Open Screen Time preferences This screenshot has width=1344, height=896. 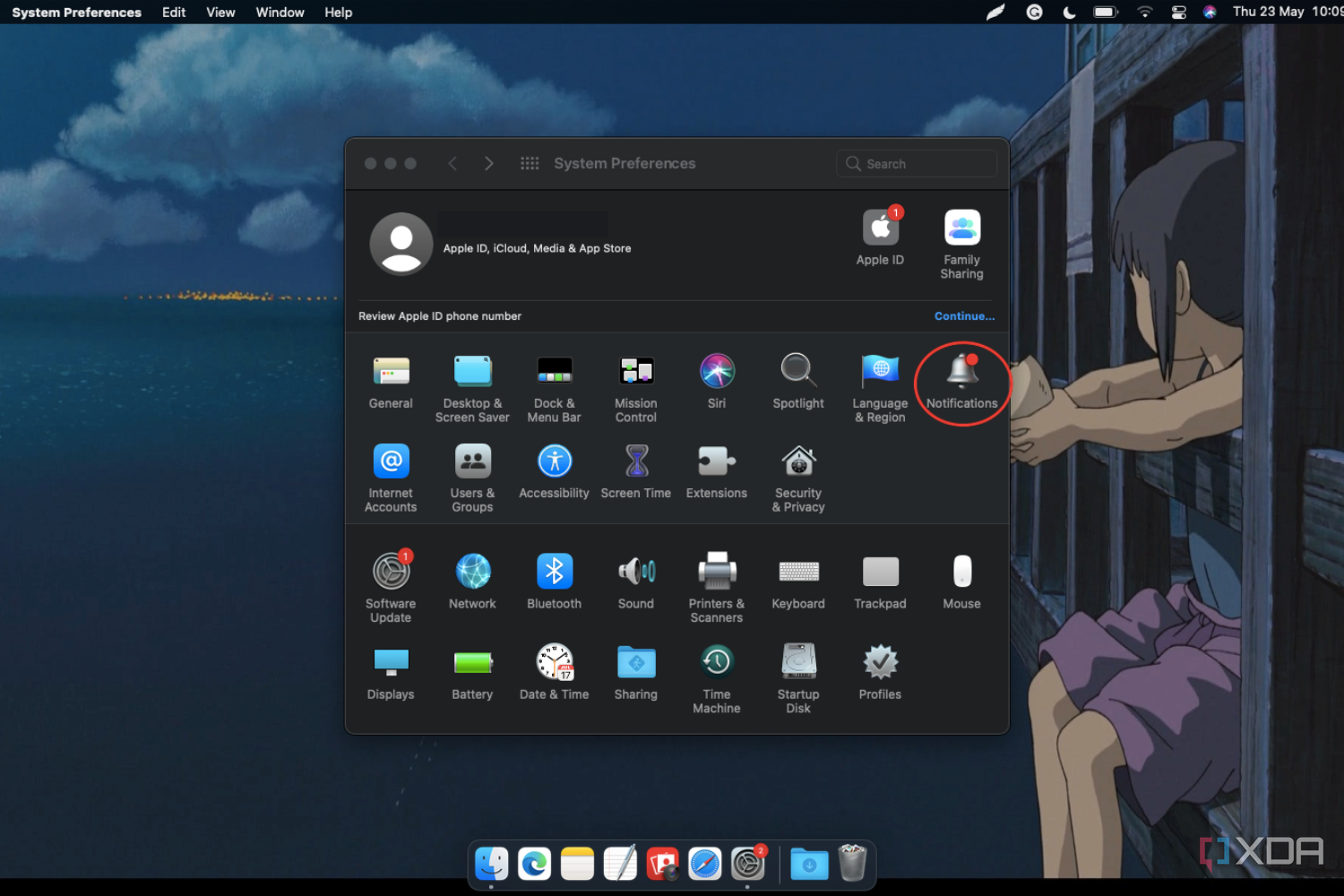point(636,461)
